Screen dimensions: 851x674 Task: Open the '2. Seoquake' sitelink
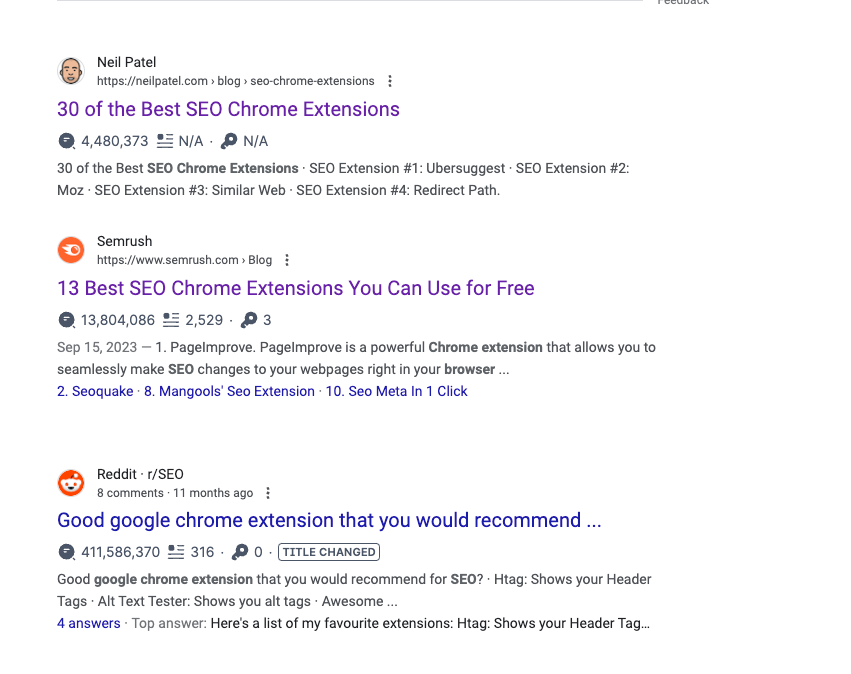click(x=95, y=391)
